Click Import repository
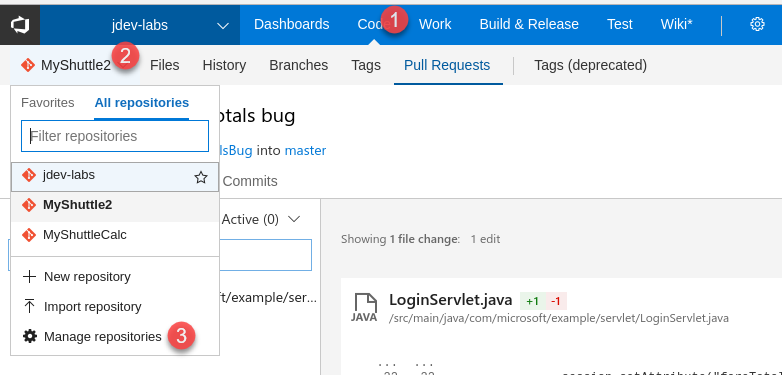782x375 pixels. pyautogui.click(x=93, y=307)
